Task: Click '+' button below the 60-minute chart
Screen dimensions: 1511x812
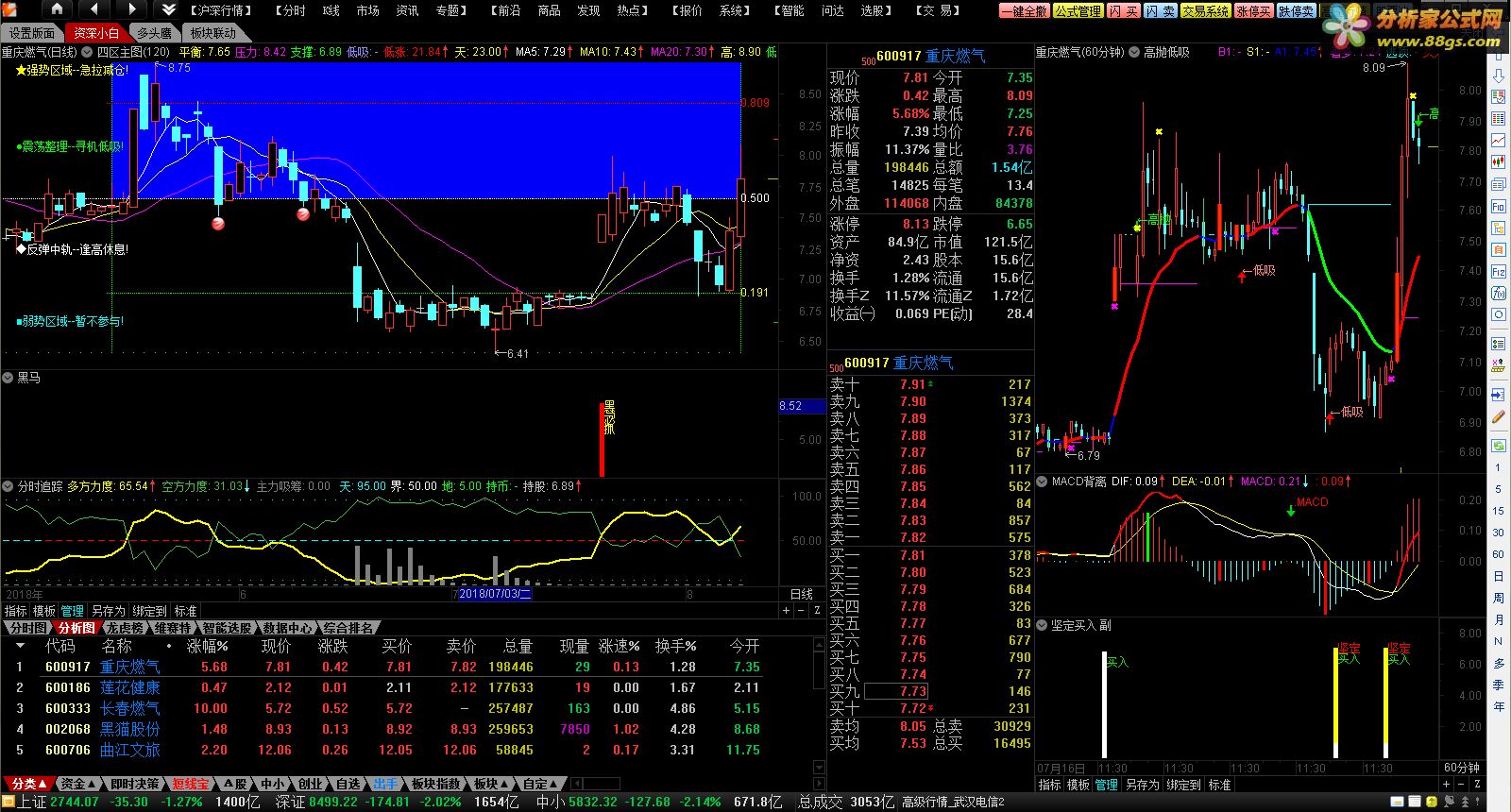Action: tap(1447, 785)
